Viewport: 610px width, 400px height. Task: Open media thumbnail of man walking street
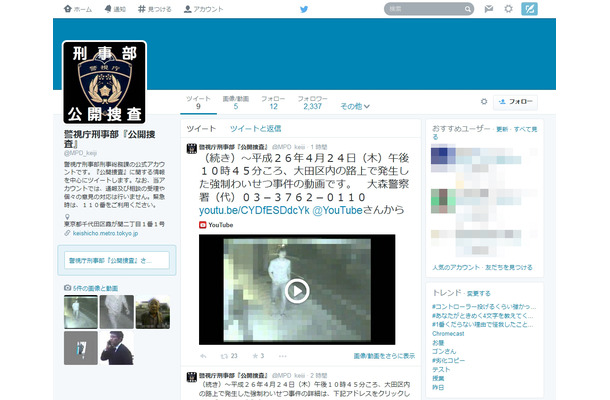point(81,312)
